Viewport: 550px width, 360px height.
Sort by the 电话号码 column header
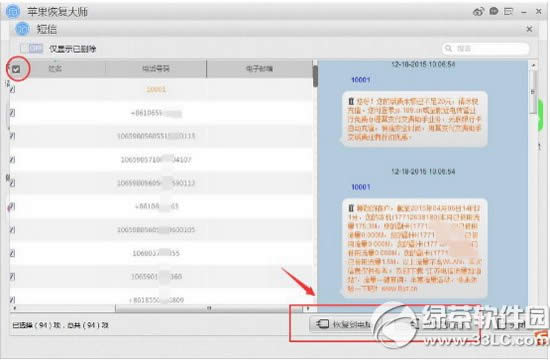156,68
